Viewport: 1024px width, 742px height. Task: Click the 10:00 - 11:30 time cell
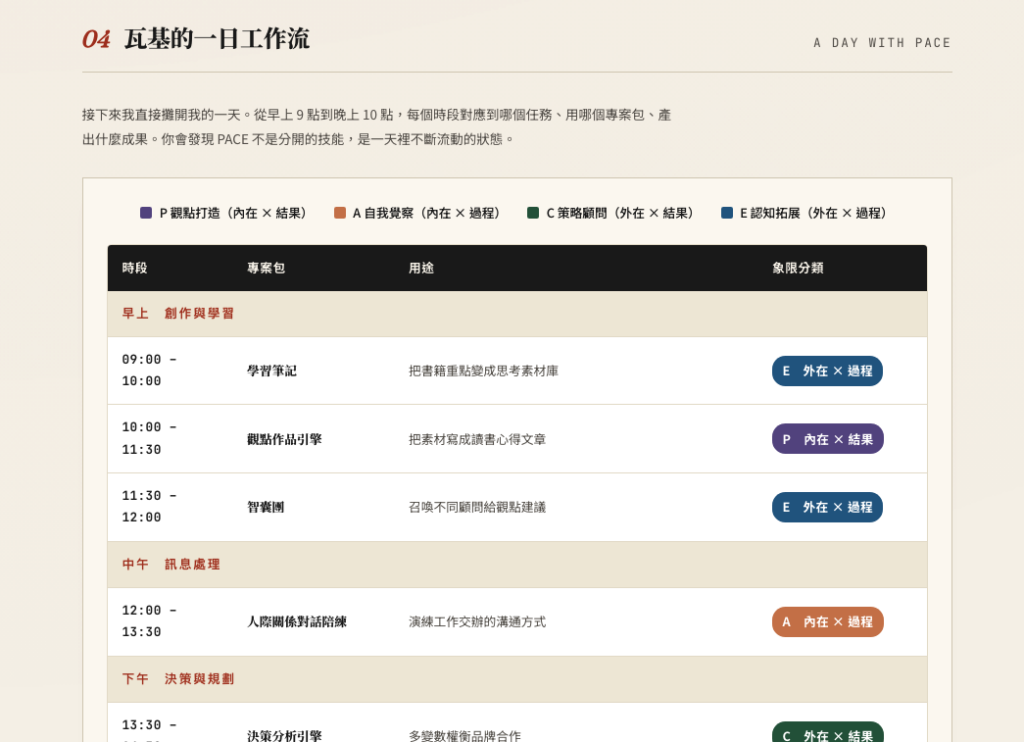pyautogui.click(x=149, y=438)
